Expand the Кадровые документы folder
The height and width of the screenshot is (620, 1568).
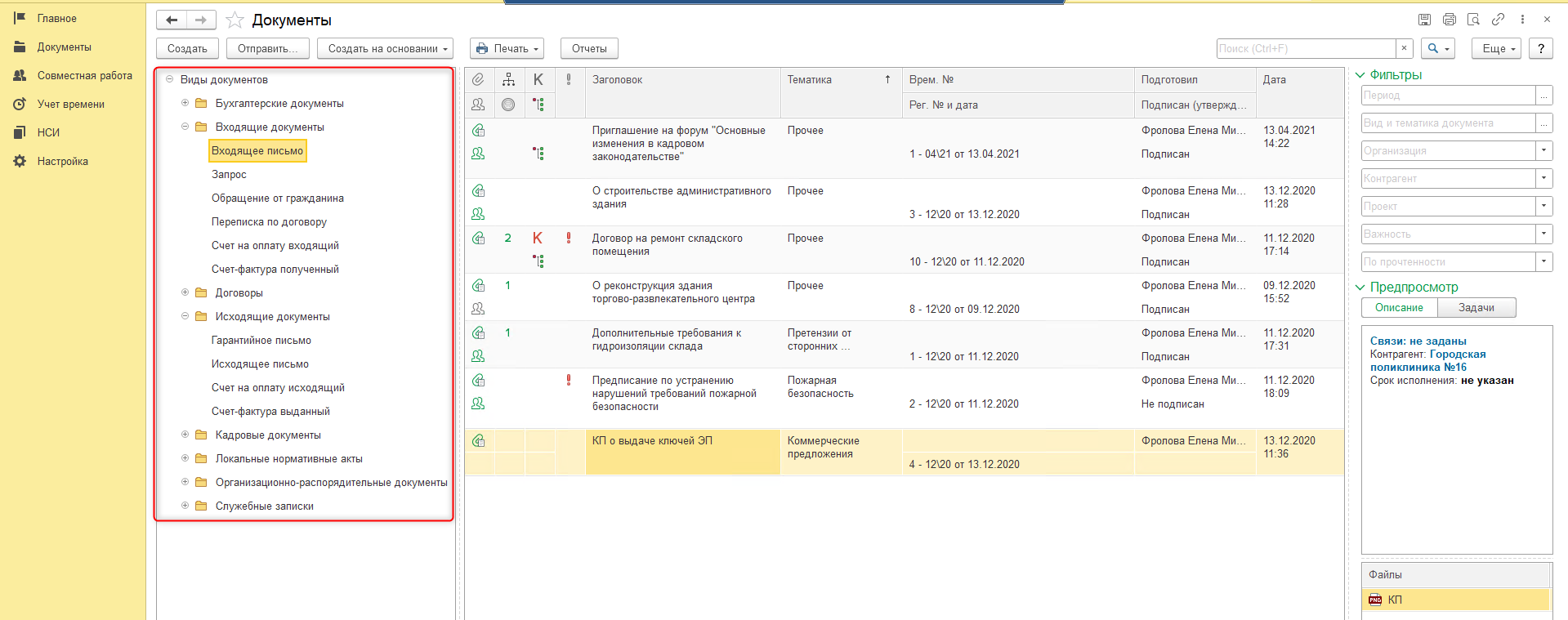[185, 435]
